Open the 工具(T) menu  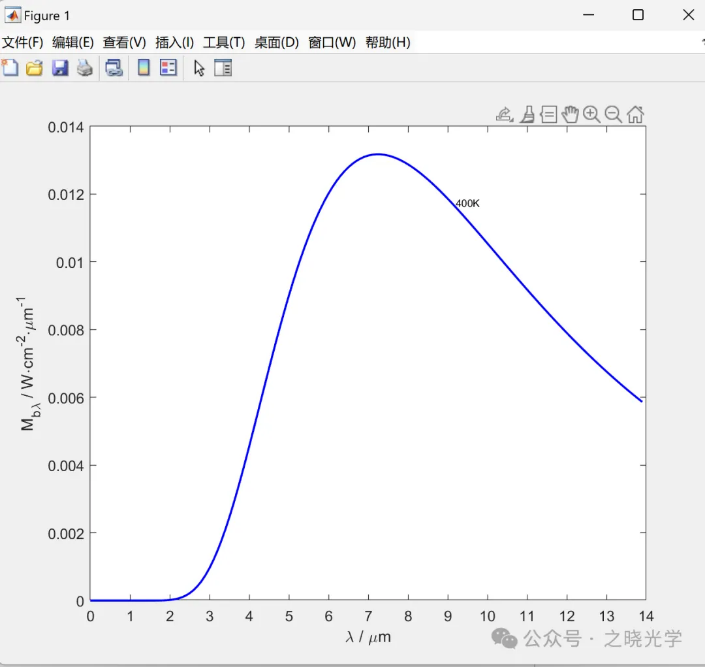click(x=223, y=42)
